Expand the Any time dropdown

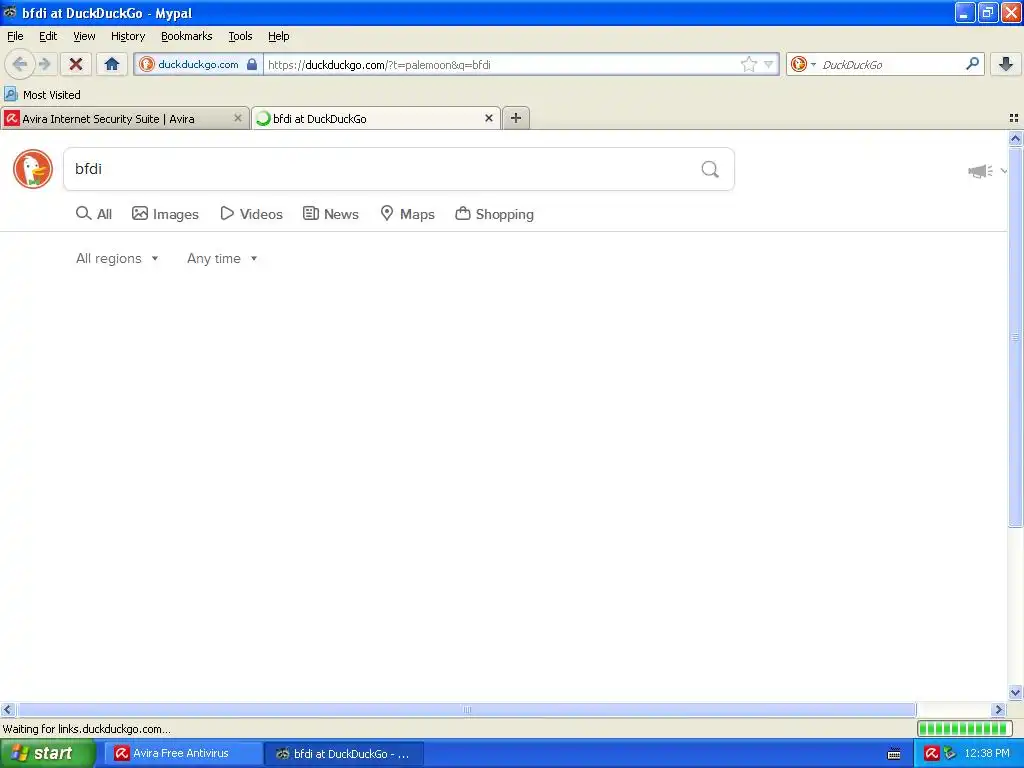222,259
